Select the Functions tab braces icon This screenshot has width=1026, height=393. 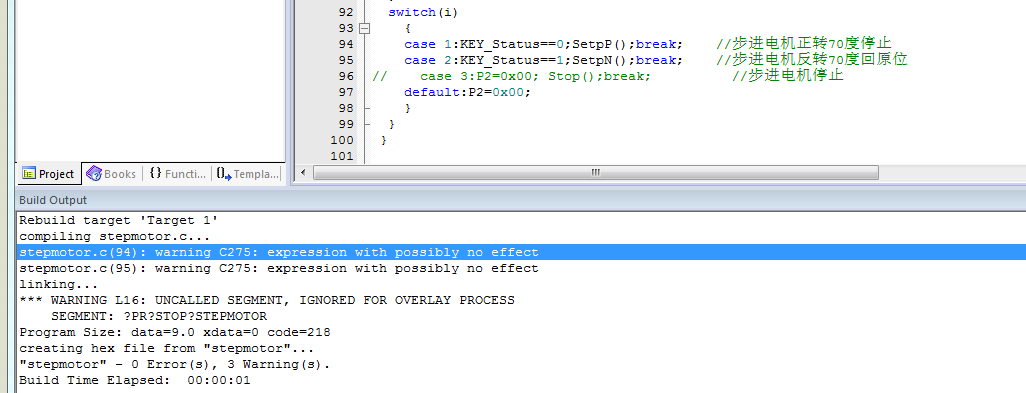click(x=155, y=173)
